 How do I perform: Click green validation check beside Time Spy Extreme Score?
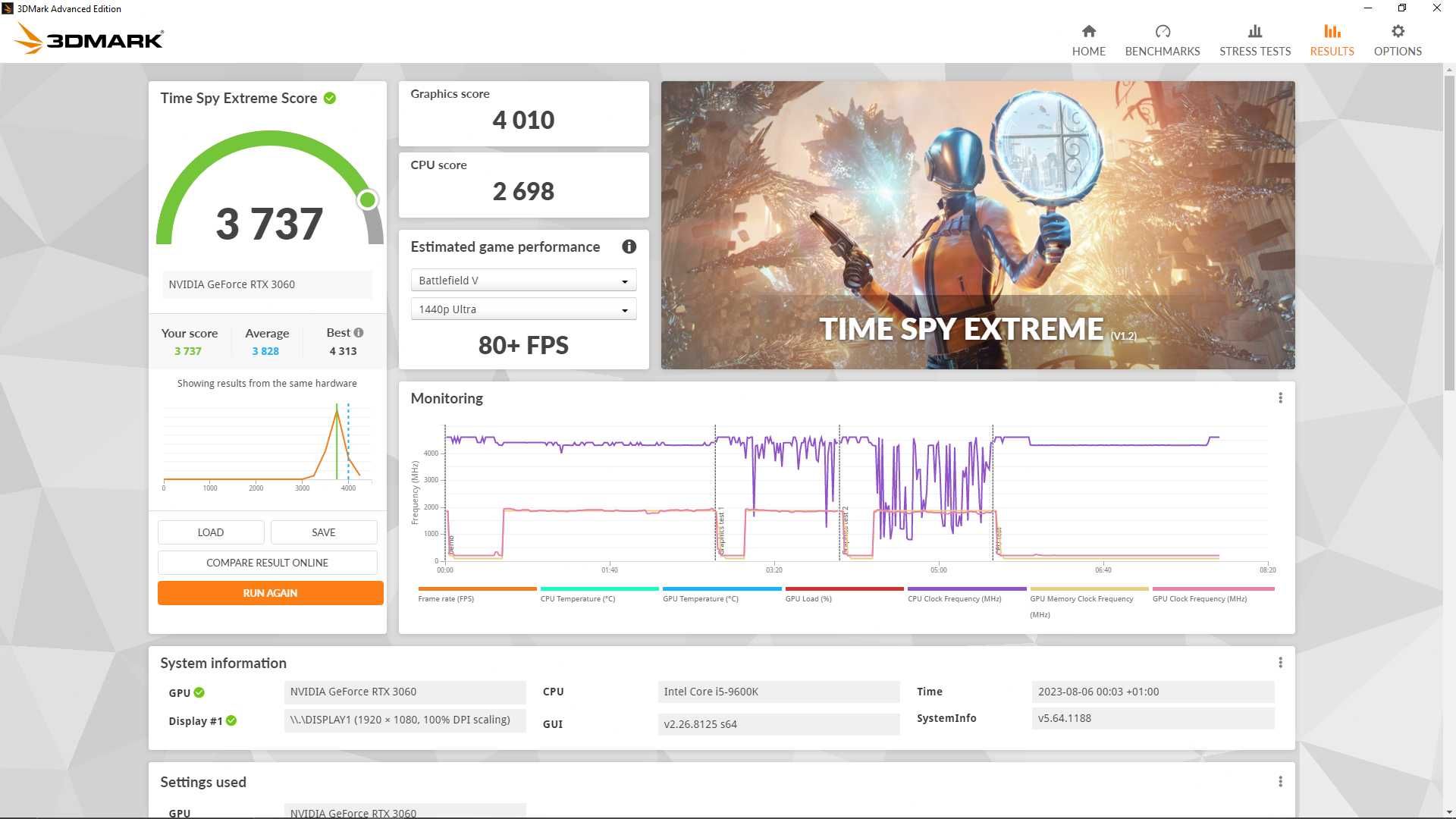coord(330,98)
